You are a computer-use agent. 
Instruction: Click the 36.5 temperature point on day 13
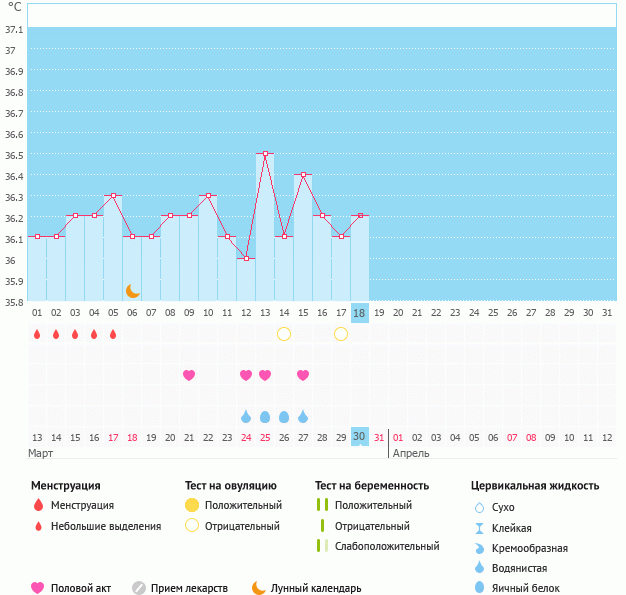(x=265, y=154)
